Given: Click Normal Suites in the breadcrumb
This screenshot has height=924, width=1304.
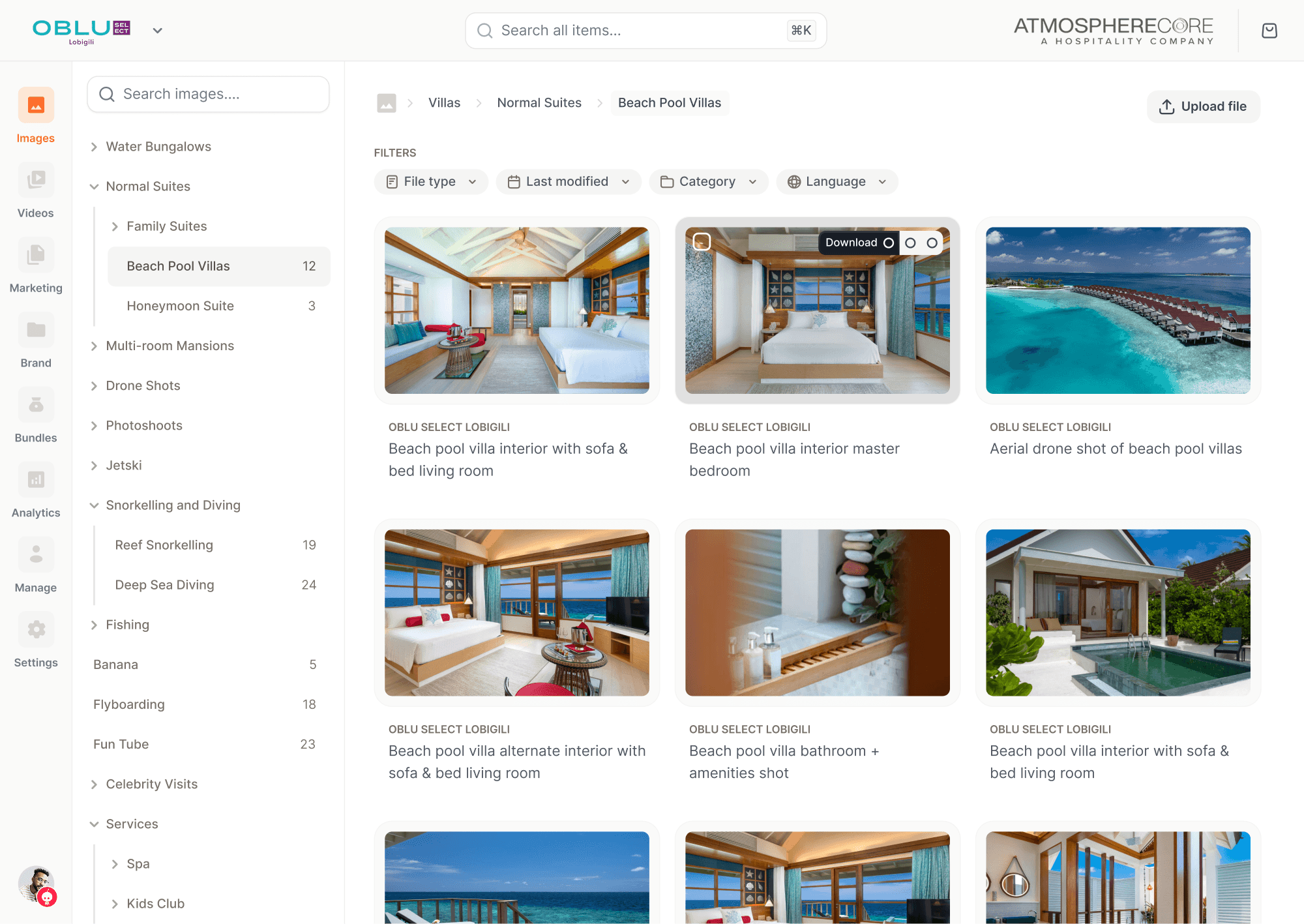Looking at the screenshot, I should [539, 103].
